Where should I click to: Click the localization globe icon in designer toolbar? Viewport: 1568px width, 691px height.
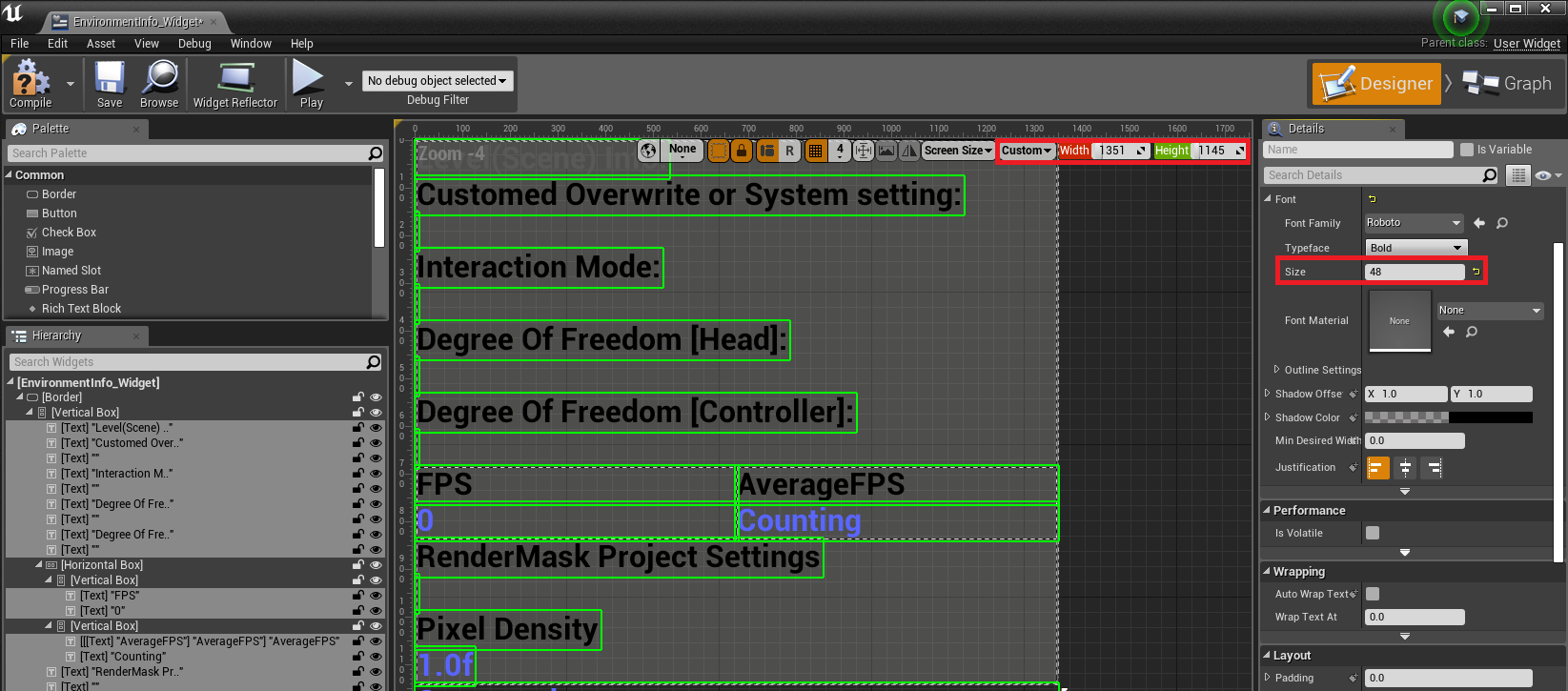[x=648, y=151]
